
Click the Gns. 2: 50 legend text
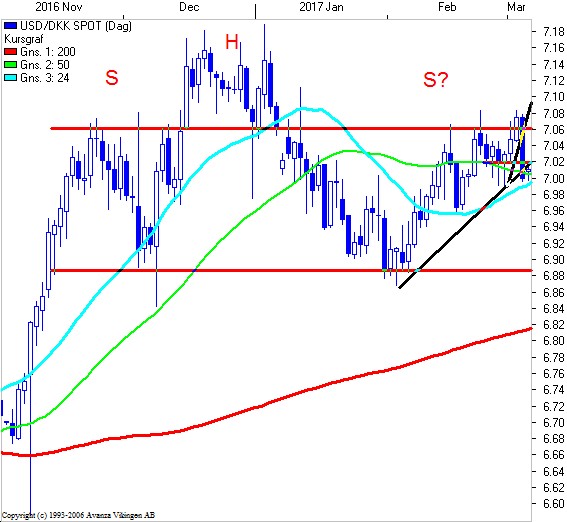45,65
